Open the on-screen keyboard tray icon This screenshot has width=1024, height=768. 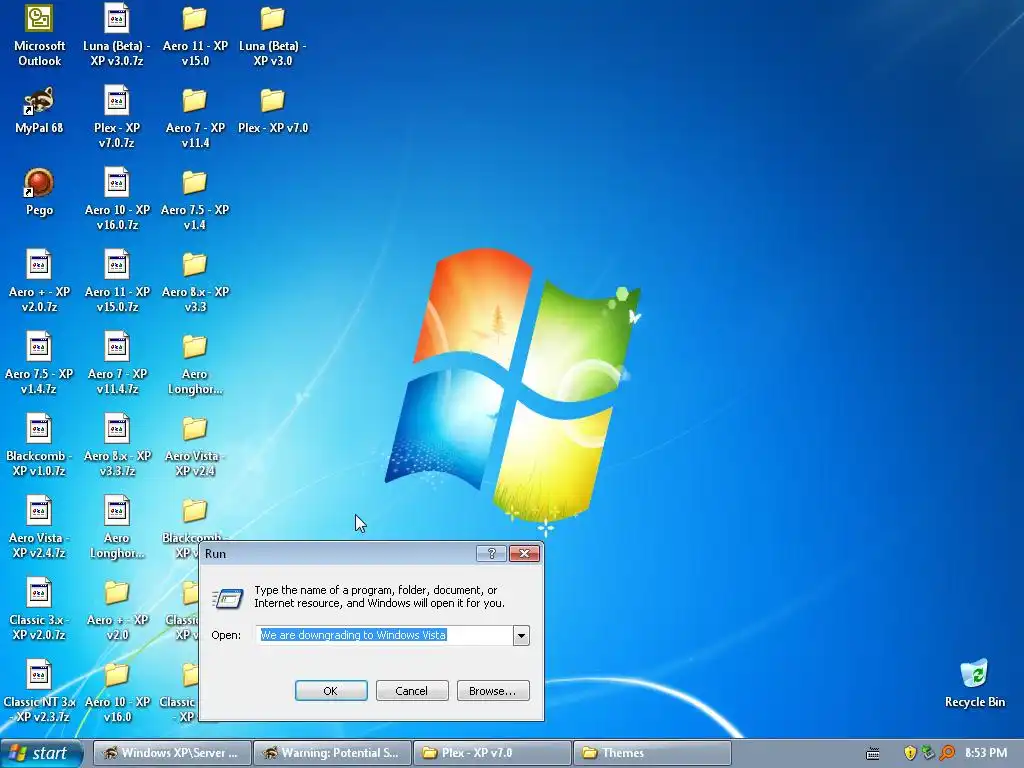(872, 754)
